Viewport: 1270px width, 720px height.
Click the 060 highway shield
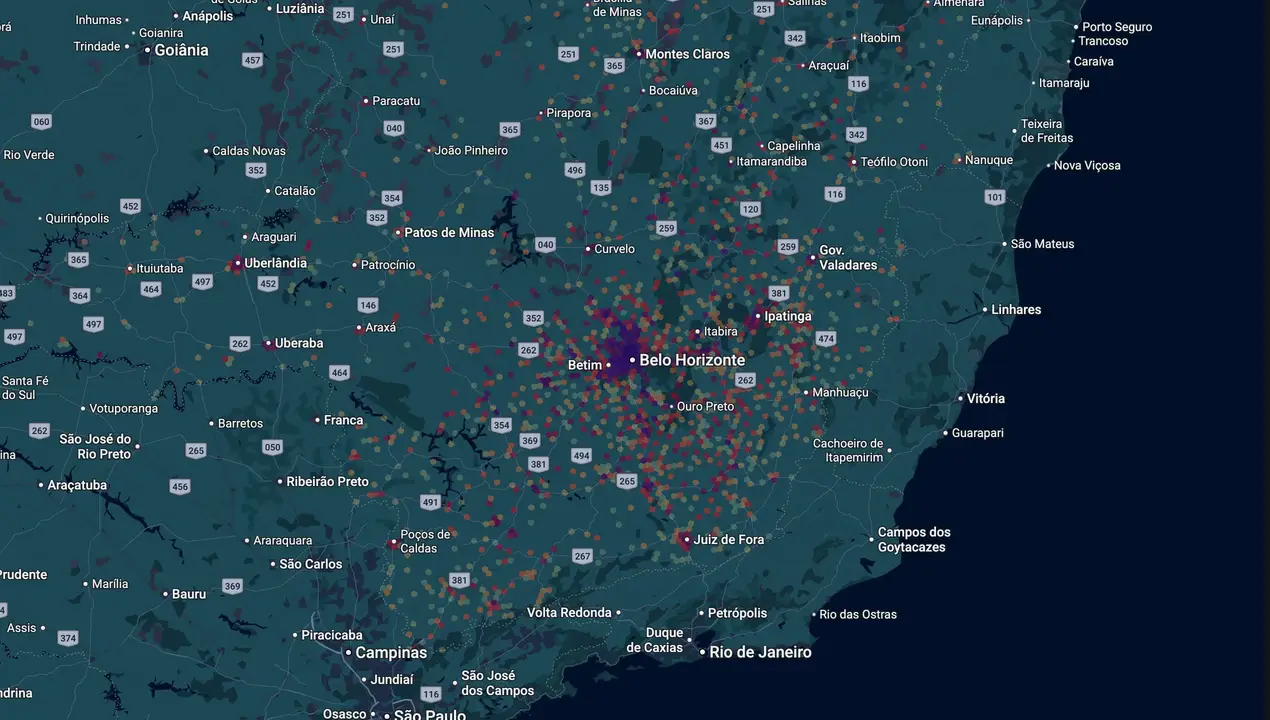pyautogui.click(x=41, y=122)
